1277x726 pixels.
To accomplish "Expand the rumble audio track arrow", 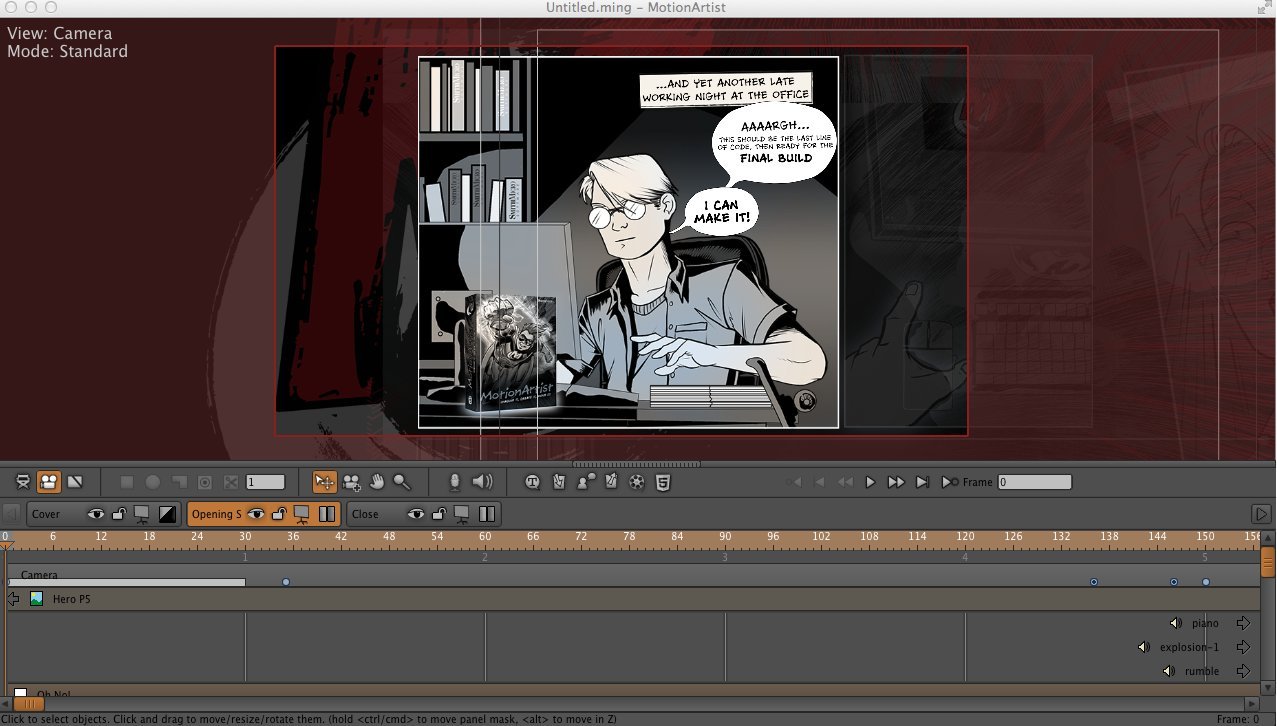I will pyautogui.click(x=1243, y=671).
